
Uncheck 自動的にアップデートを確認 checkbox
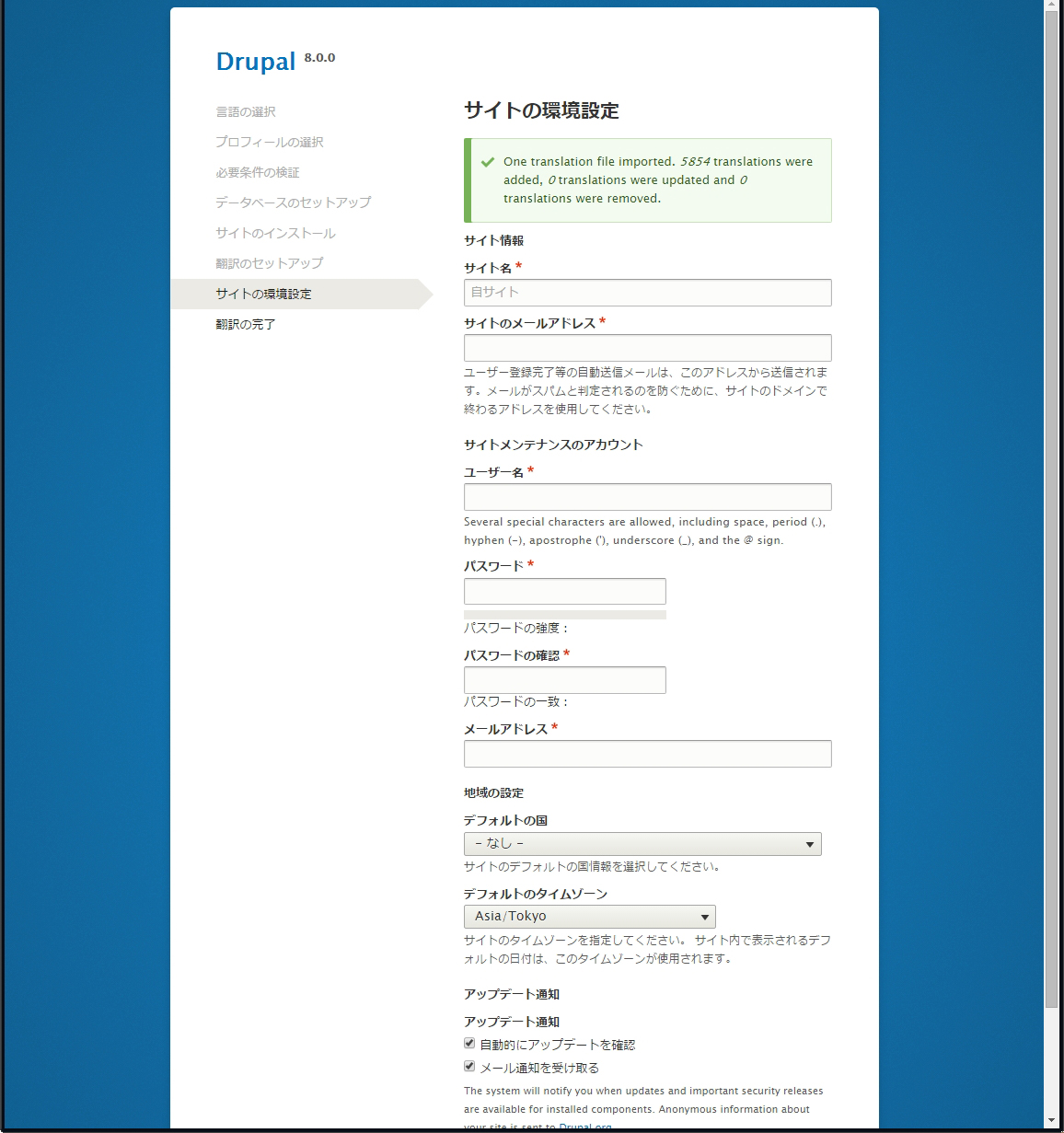[469, 1044]
